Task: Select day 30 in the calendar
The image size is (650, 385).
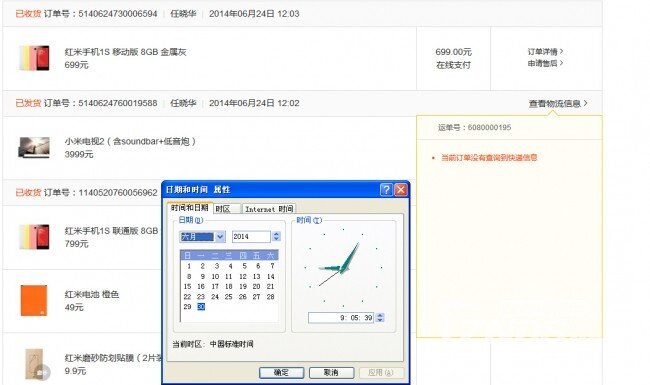Action: 201,307
